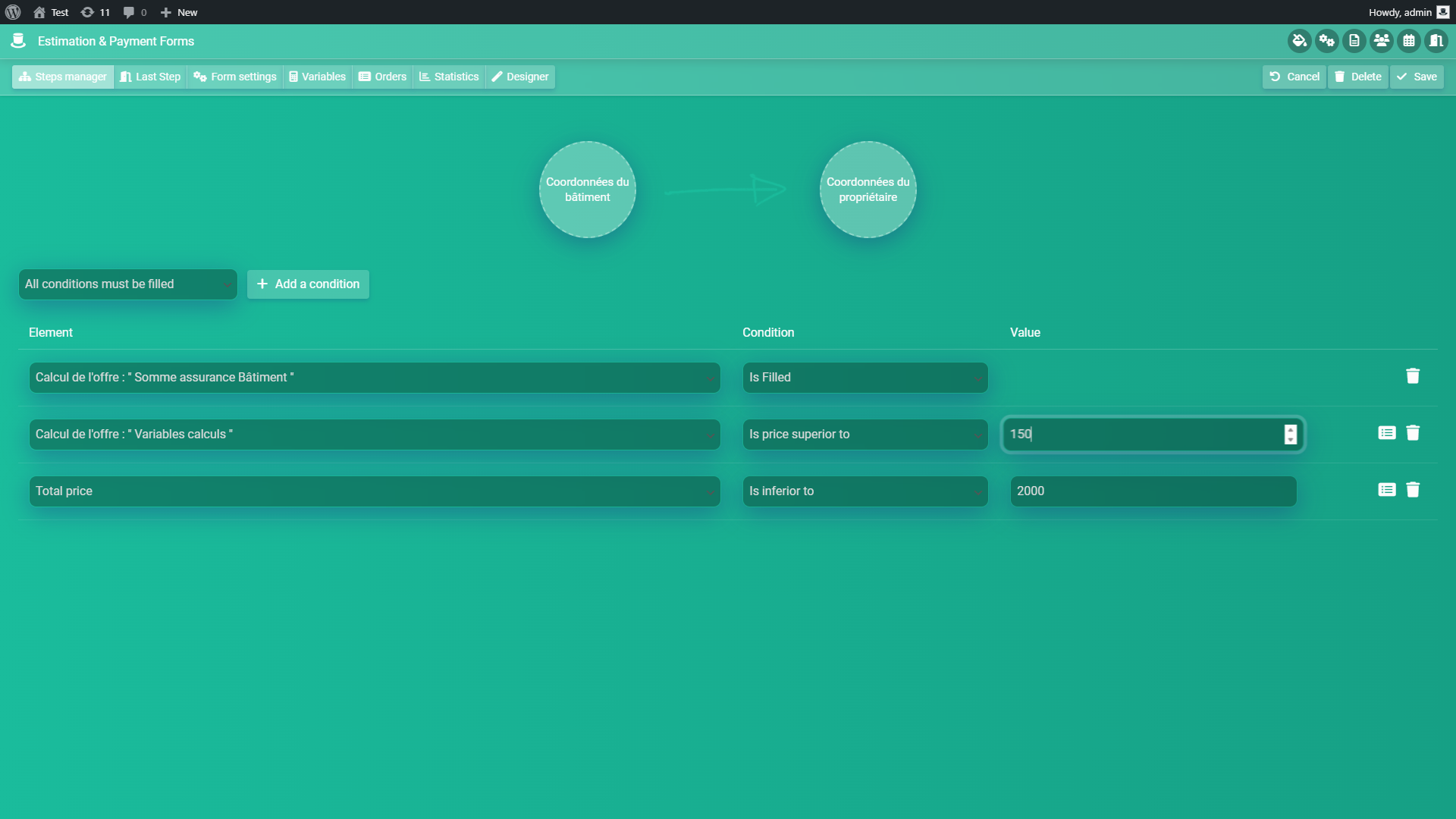Open the Total price element dropdown
The image size is (1456, 819).
click(374, 491)
